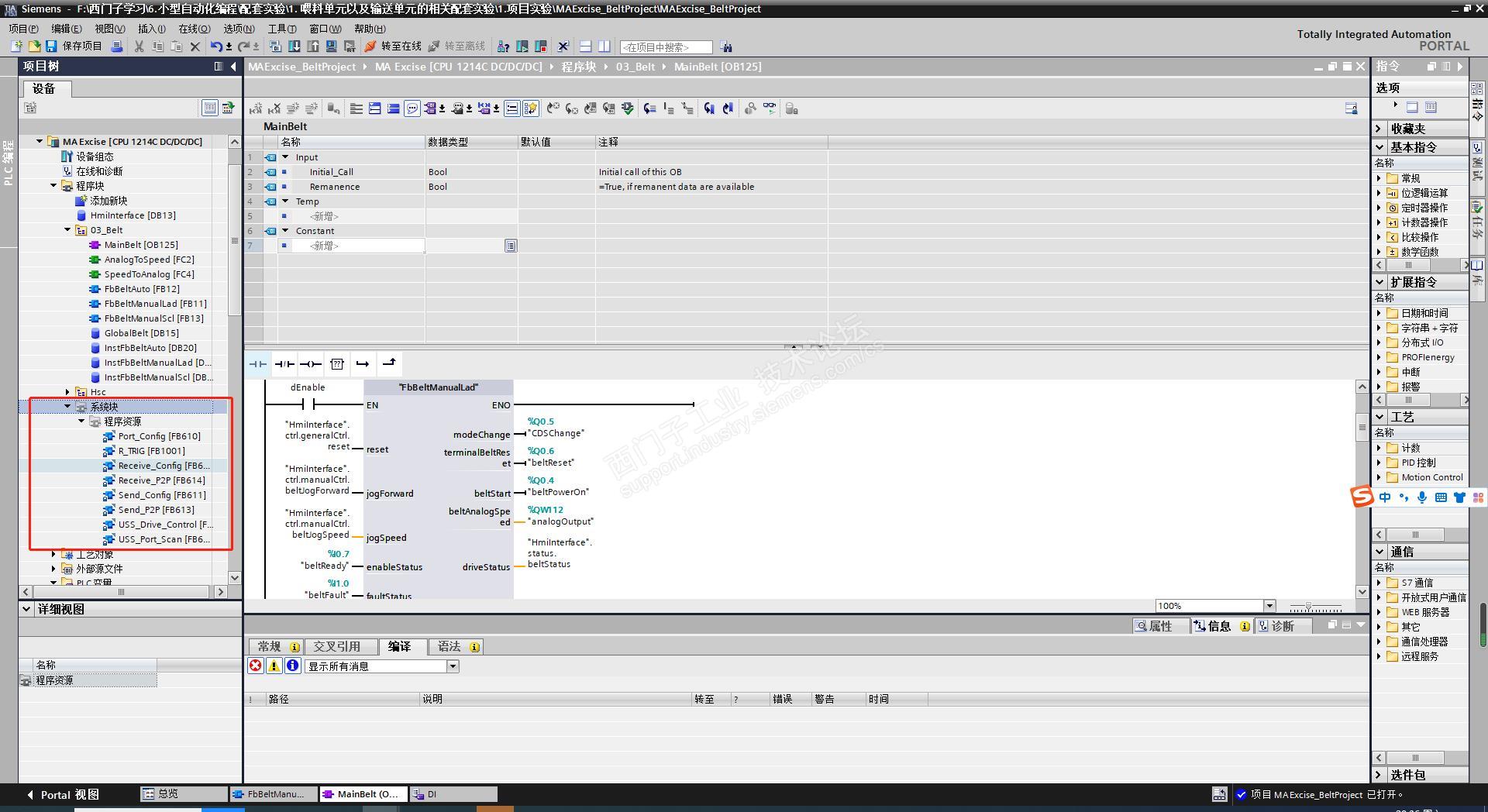The height and width of the screenshot is (812, 1488).
Task: Create a new project from the toolbar
Action: tap(15, 46)
